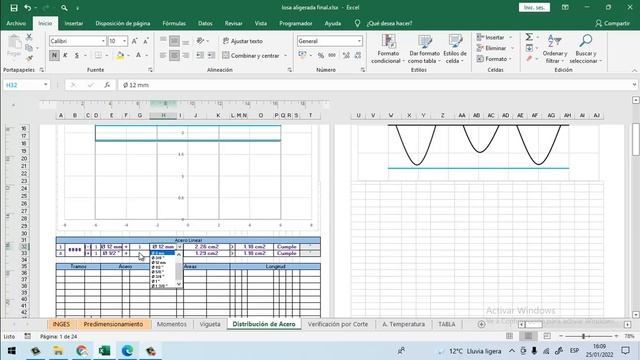
Task: Decrease the cell indent
Action: coord(200,55)
